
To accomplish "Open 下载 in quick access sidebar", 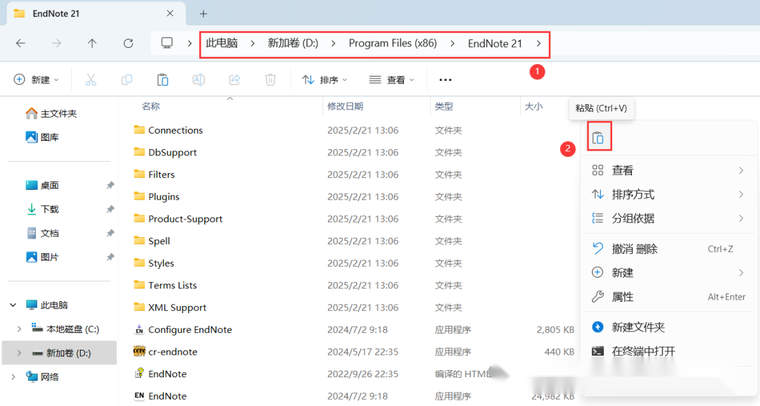I will [49, 209].
